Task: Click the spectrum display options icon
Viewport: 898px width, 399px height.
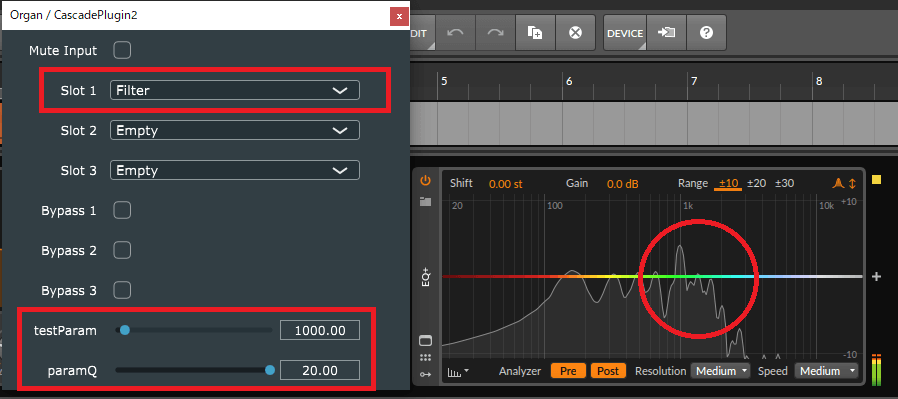Action: (x=458, y=372)
